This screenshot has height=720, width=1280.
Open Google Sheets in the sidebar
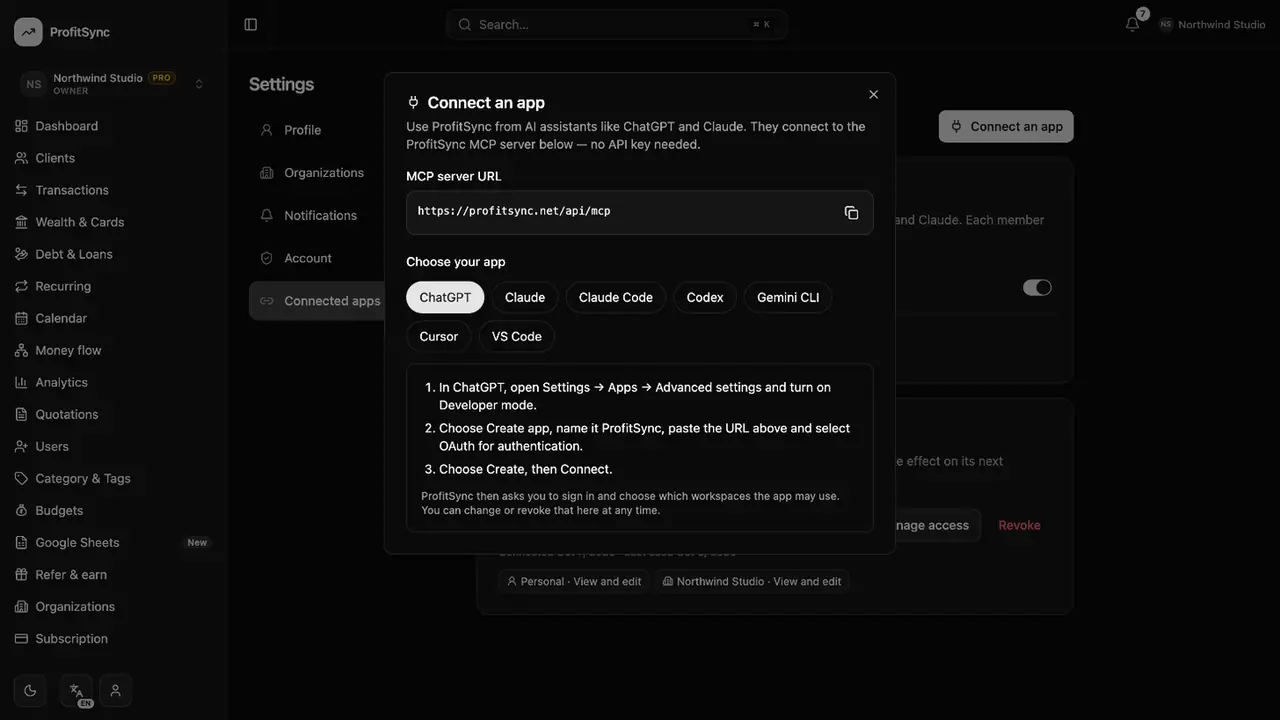pos(114,542)
